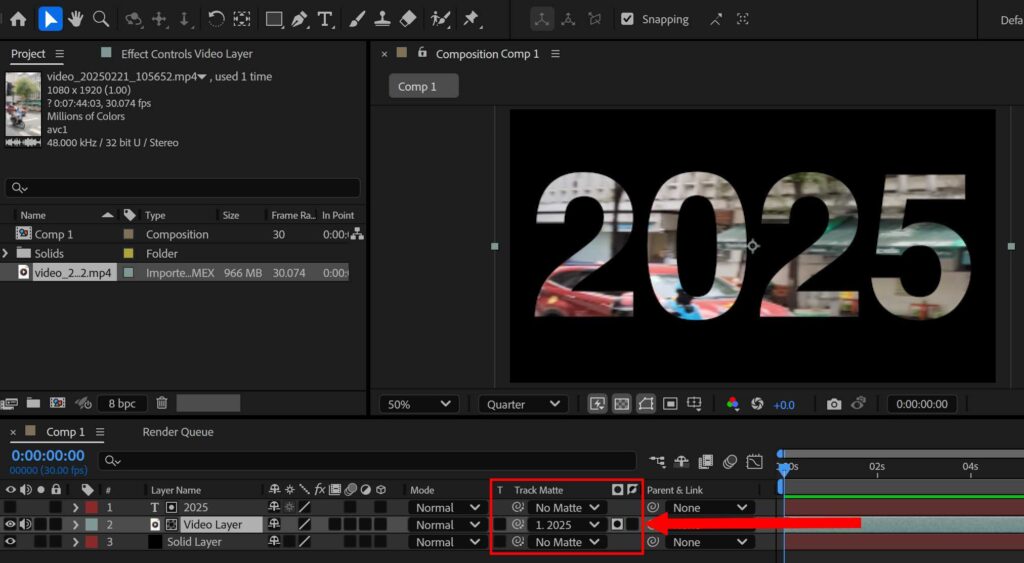This screenshot has height=563, width=1024.
Task: Hide the Video Layer with eye icon
Action: [x=10, y=524]
